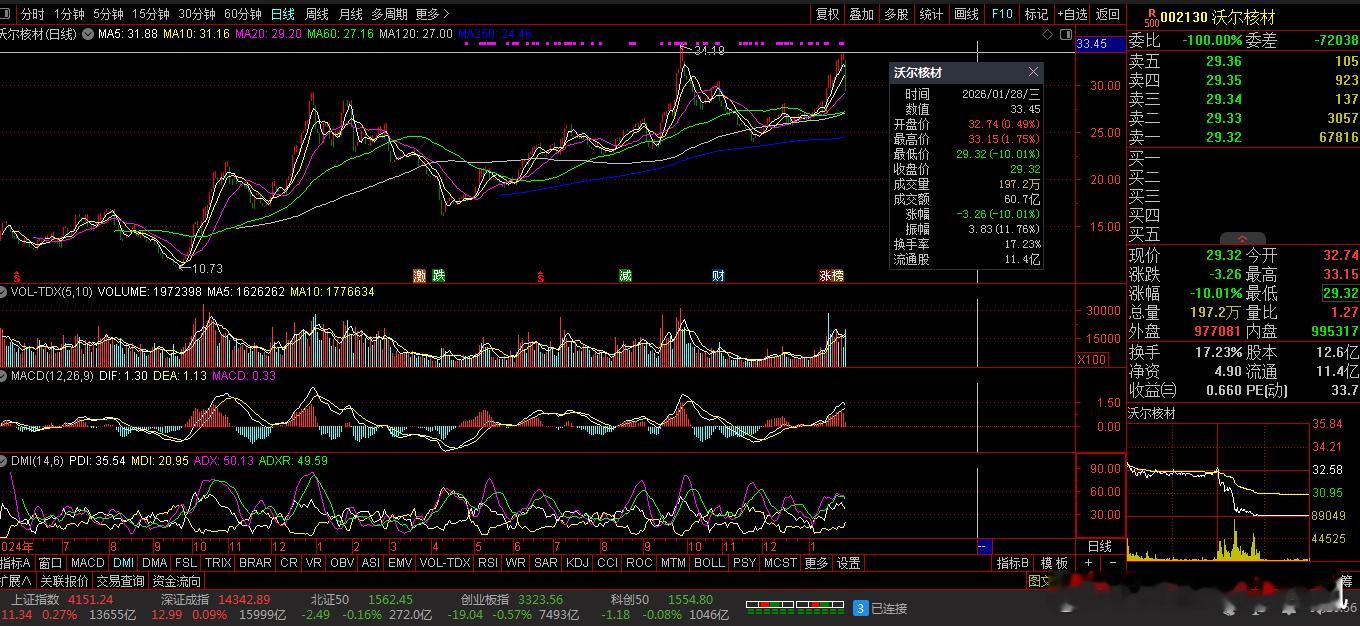Image resolution: width=1360 pixels, height=626 pixels.
Task: Toggle the TRIX indicator tab
Action: pos(218,563)
